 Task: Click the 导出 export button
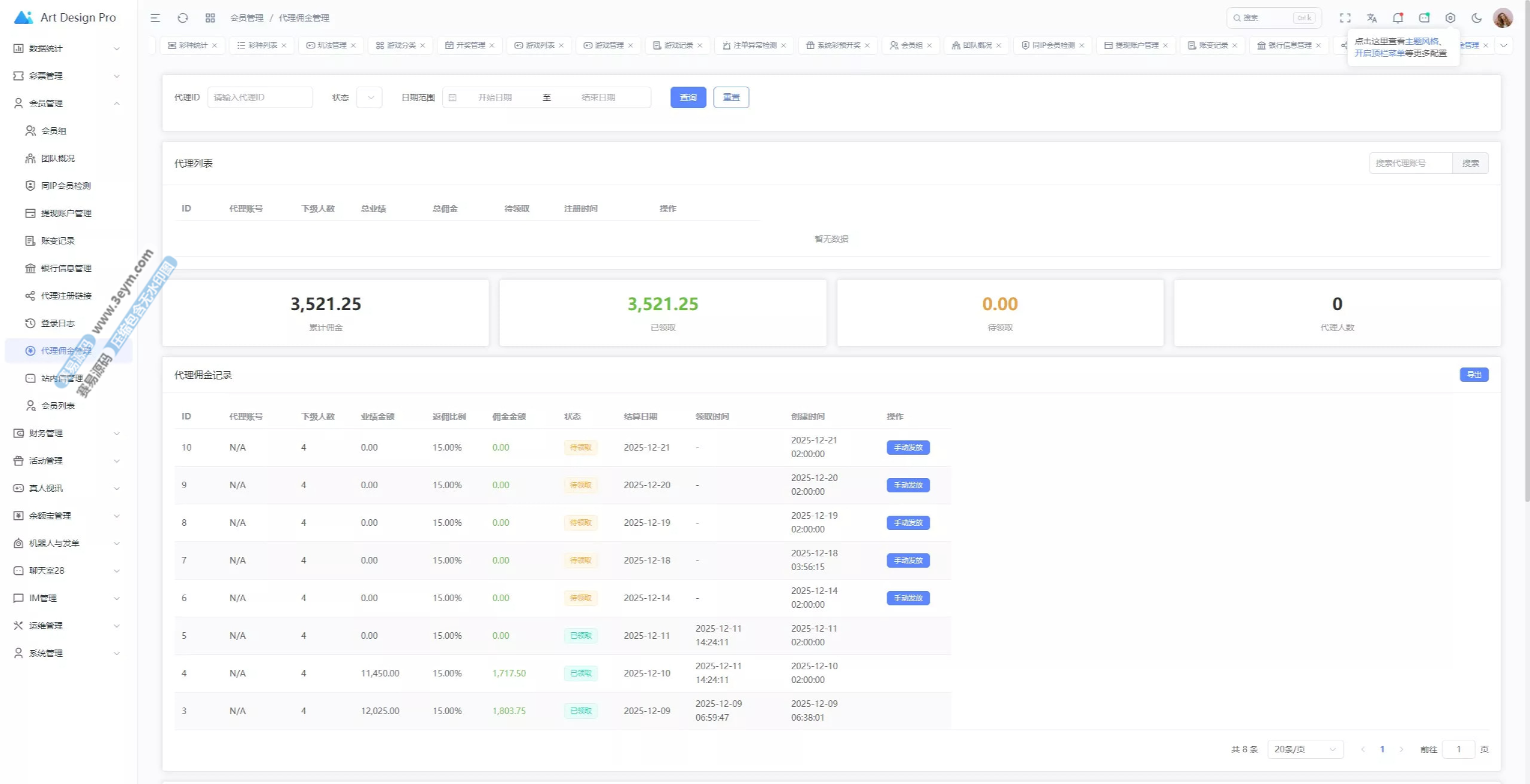click(1474, 375)
